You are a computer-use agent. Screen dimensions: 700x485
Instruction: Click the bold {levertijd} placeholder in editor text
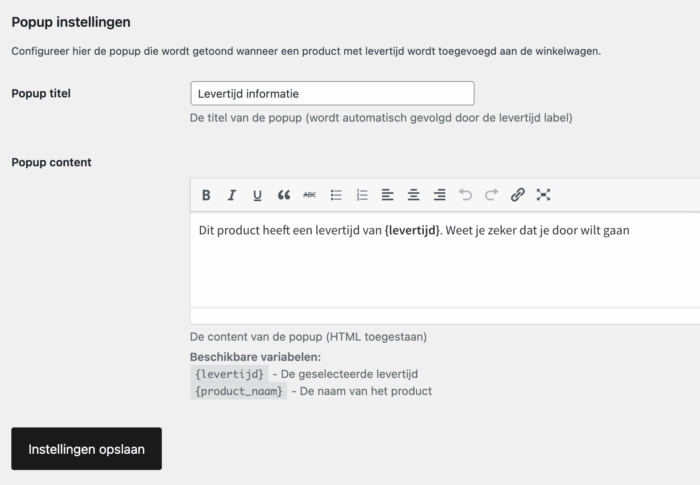click(412, 231)
